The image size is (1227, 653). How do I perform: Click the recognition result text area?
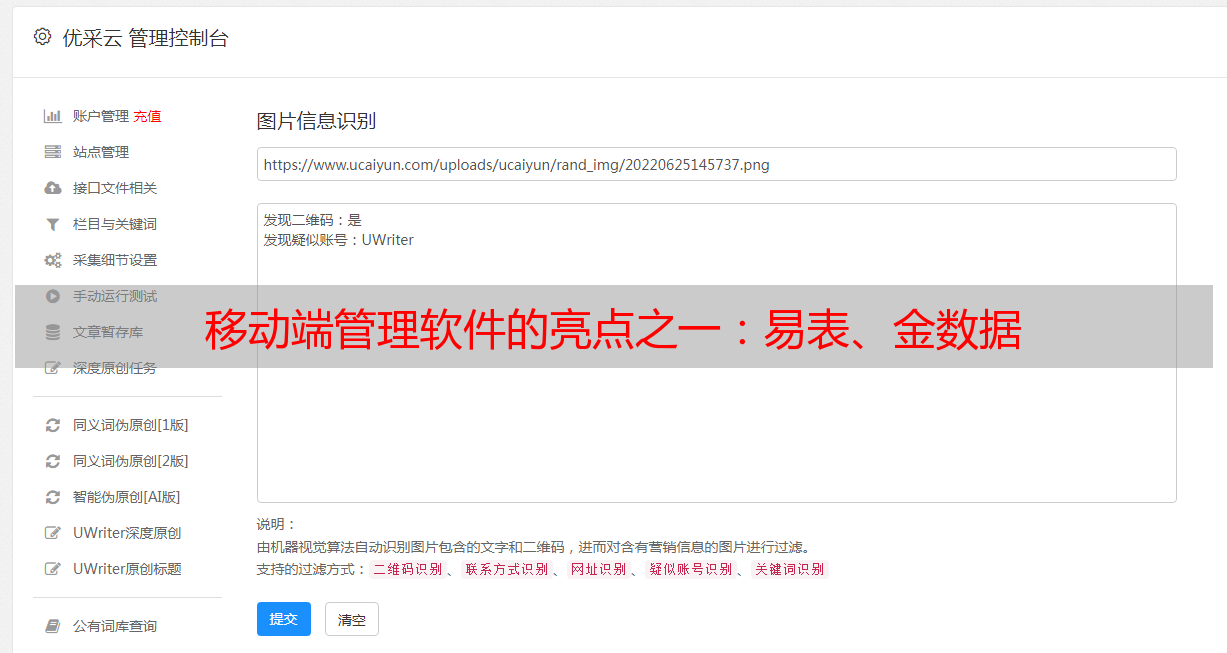pos(716,352)
